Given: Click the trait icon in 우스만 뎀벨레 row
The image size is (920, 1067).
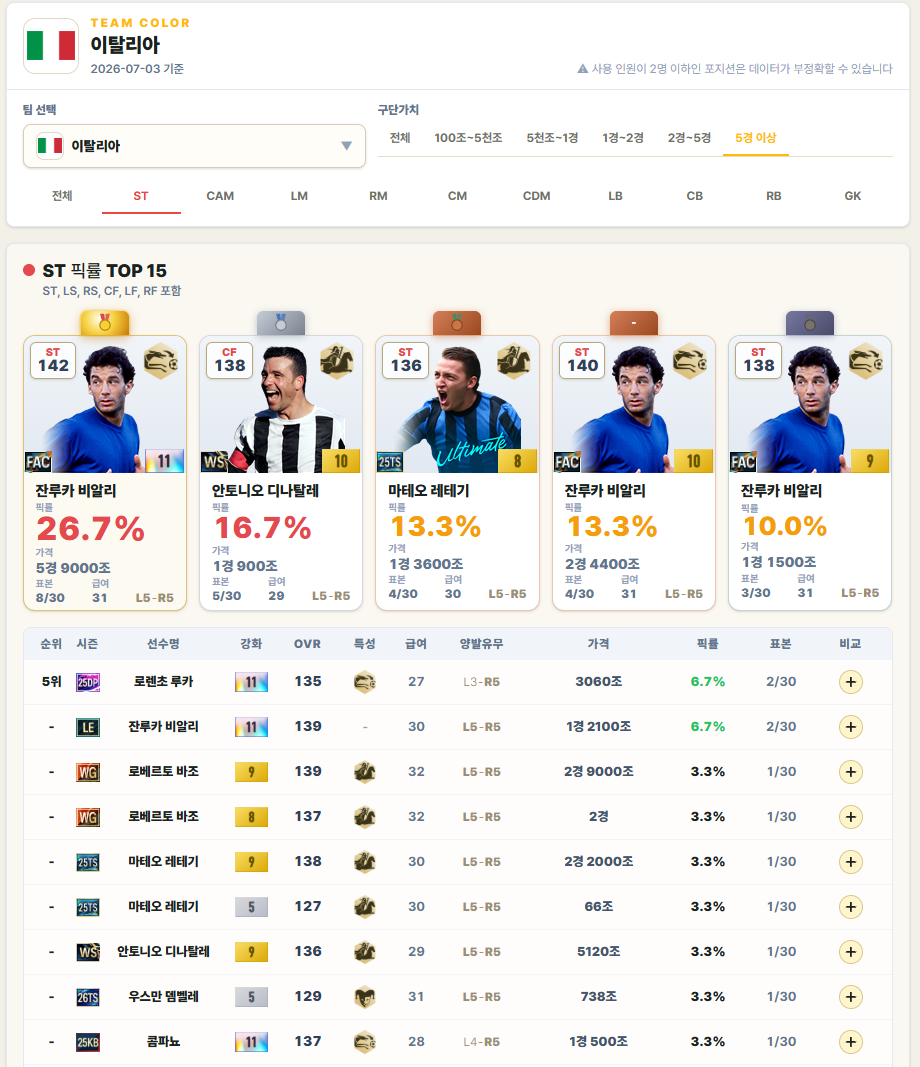Looking at the screenshot, I should coord(365,997).
